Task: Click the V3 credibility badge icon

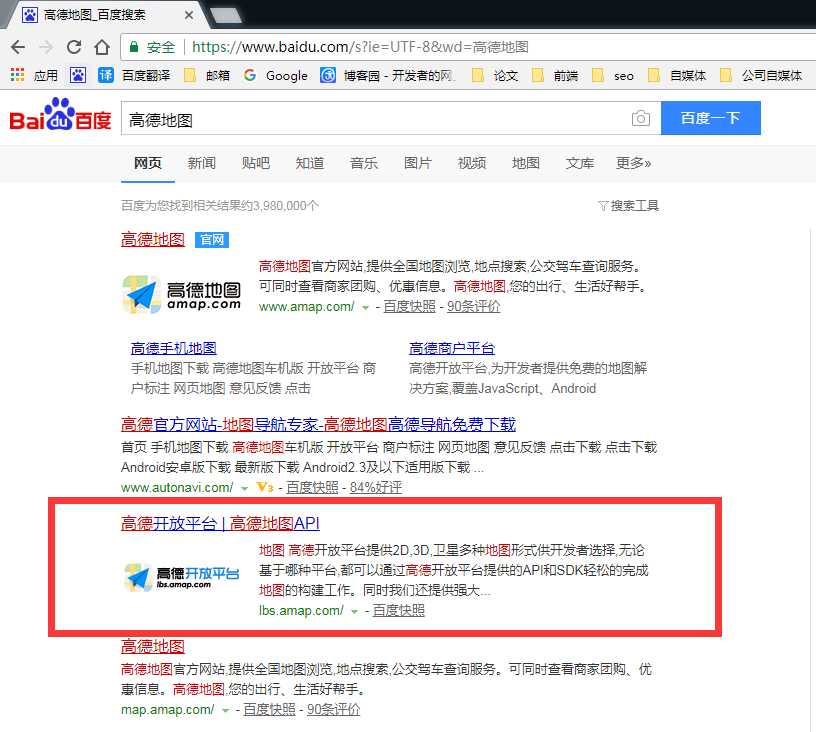Action: coord(265,487)
